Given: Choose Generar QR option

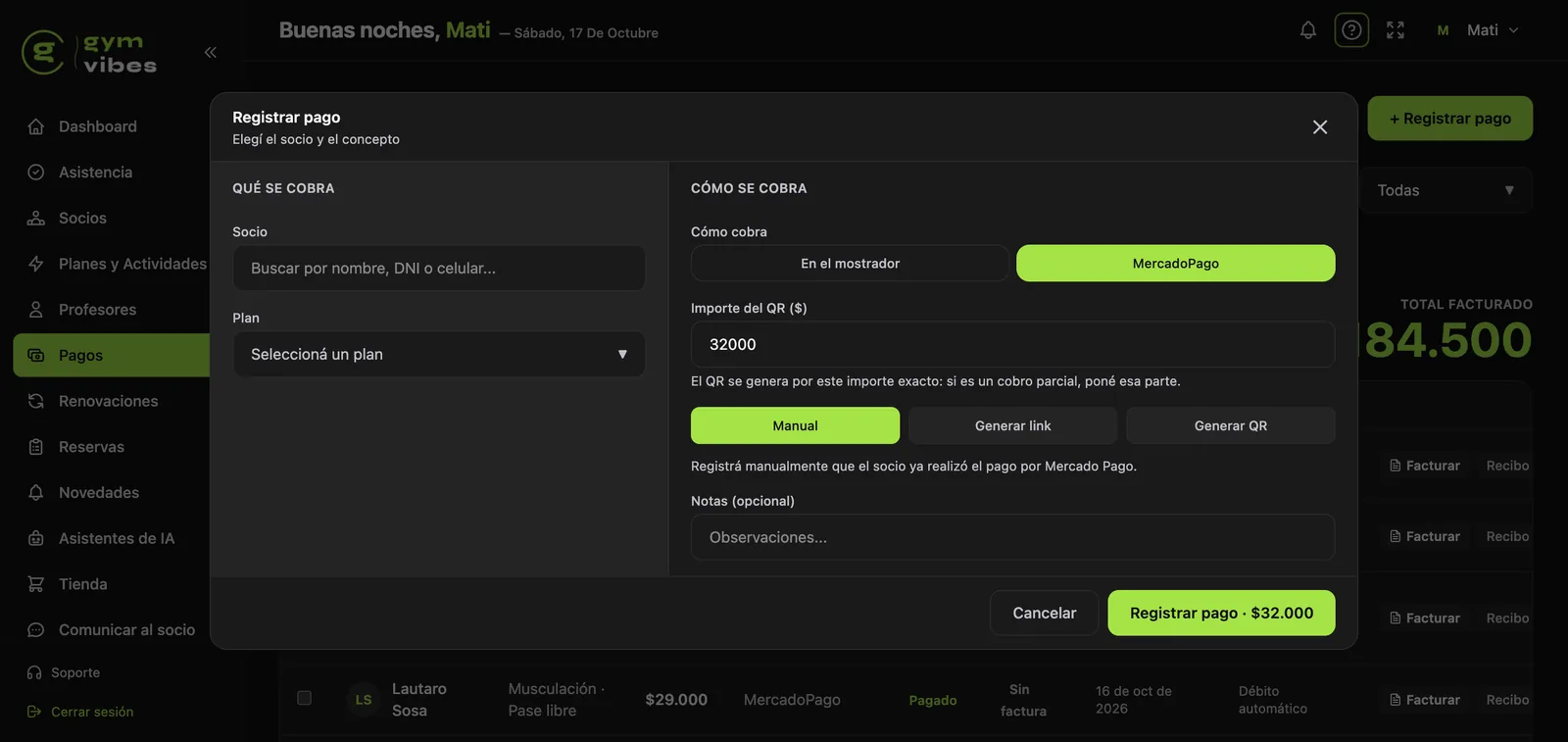Looking at the screenshot, I should coord(1230,425).
